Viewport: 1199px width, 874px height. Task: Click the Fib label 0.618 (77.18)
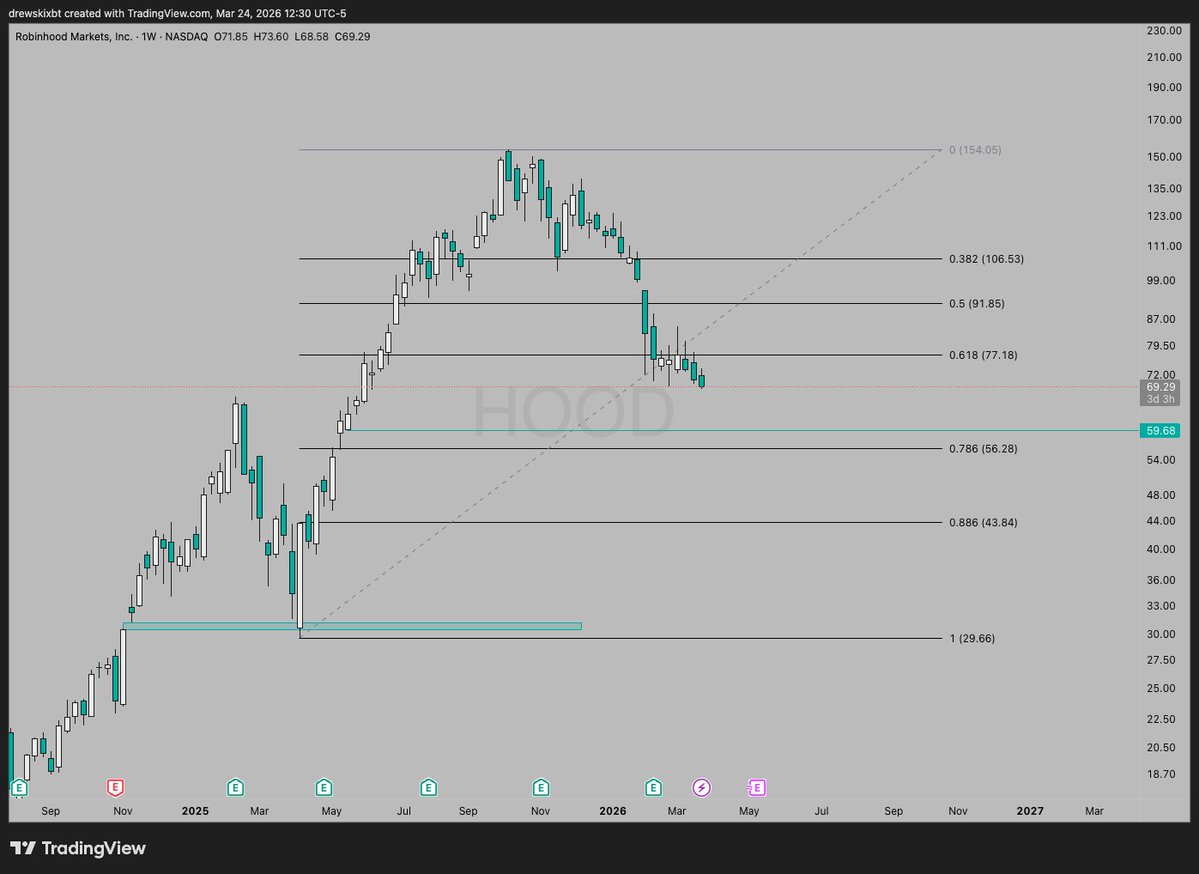(983, 355)
